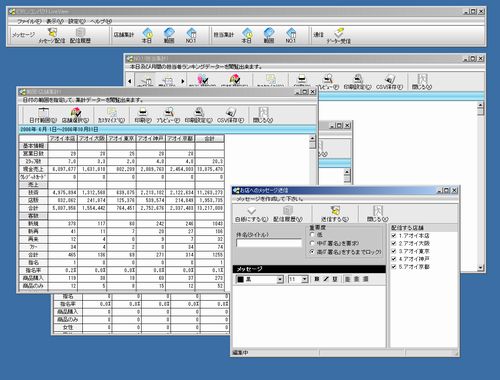This screenshot has width=500, height=380.
Task: Click プレビュー icon in store summary window
Action: tap(168, 115)
